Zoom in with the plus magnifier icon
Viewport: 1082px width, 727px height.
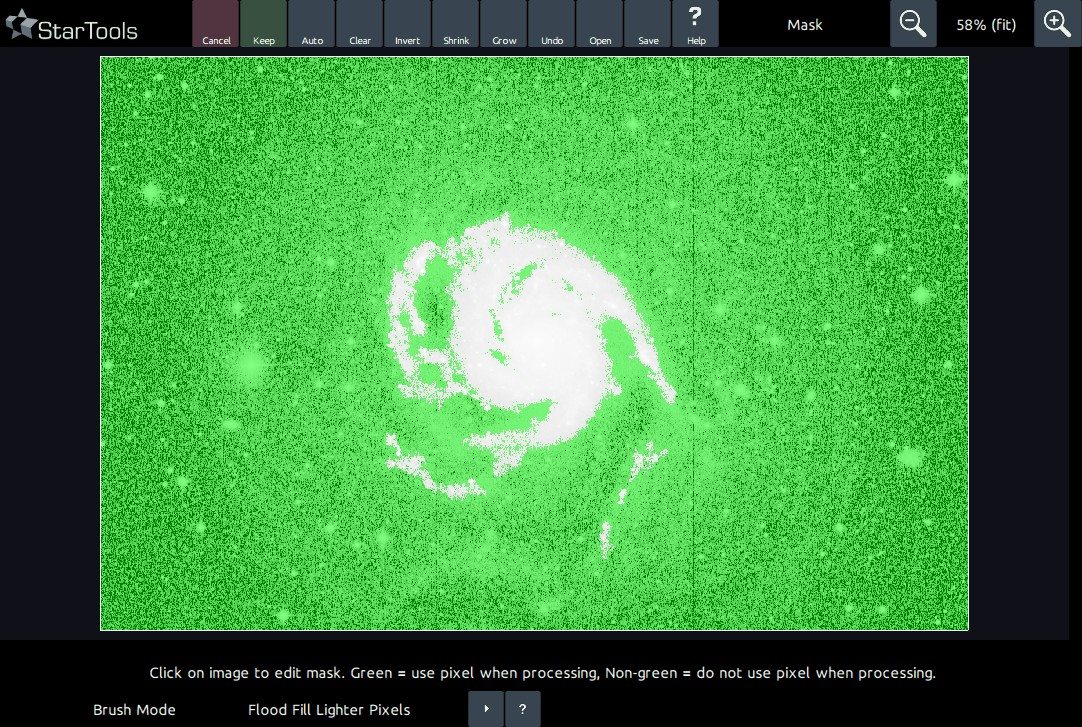[1057, 23]
